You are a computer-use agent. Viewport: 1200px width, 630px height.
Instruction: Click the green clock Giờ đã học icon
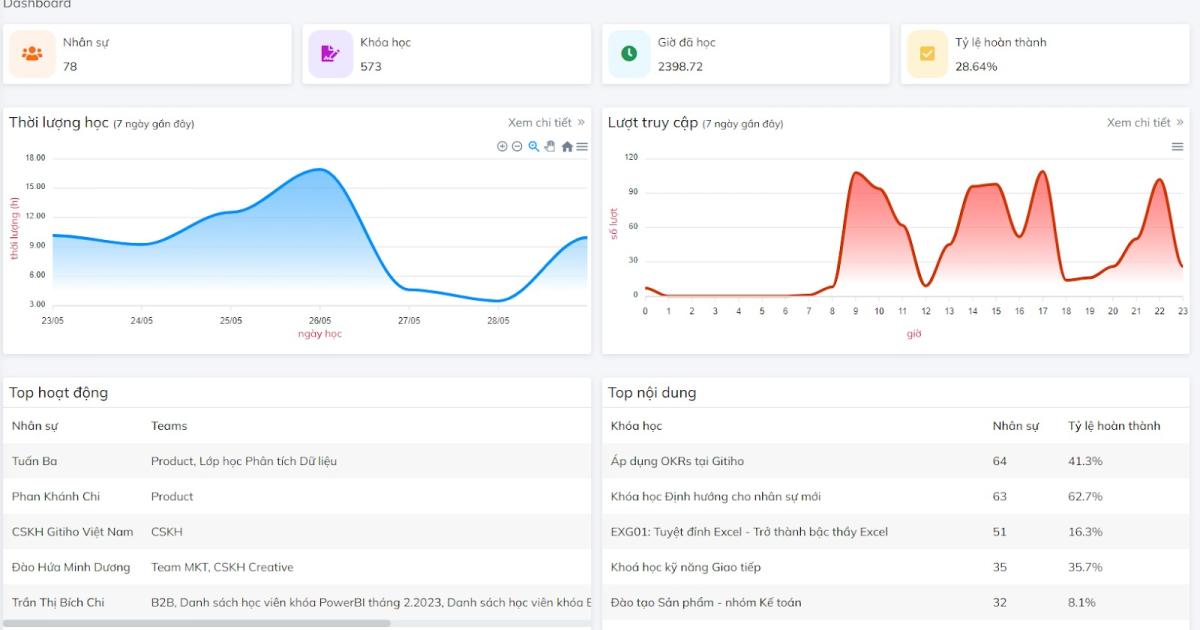pyautogui.click(x=629, y=54)
